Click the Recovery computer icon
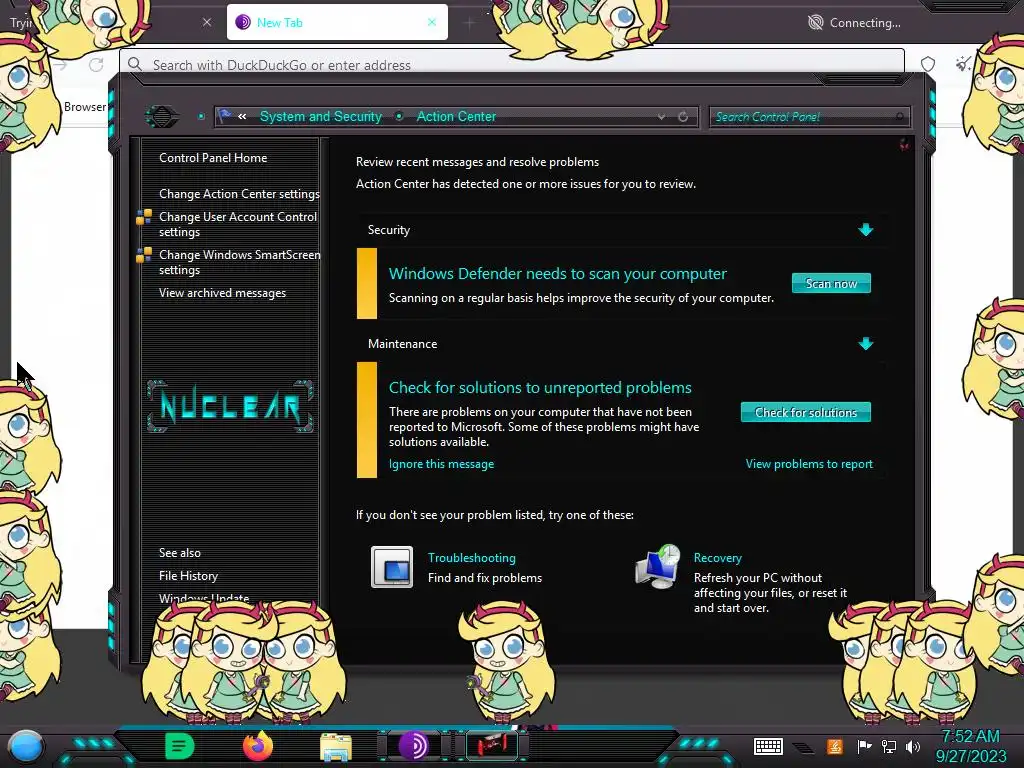Screen dimensions: 1024x768 point(658,566)
